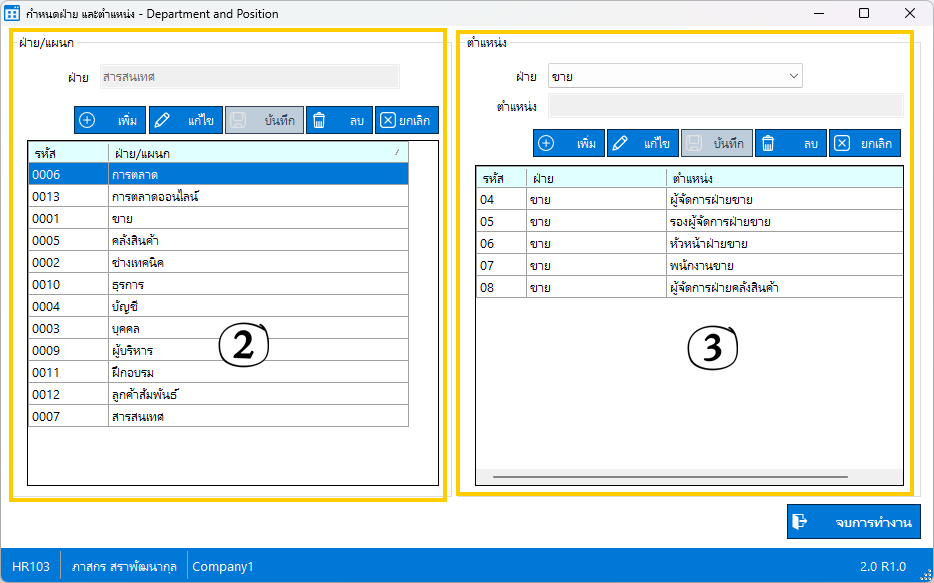Select position row 04 ผู้จัดการฝ่ายขาย
Viewport: 934px width, 583px height.
click(688, 199)
